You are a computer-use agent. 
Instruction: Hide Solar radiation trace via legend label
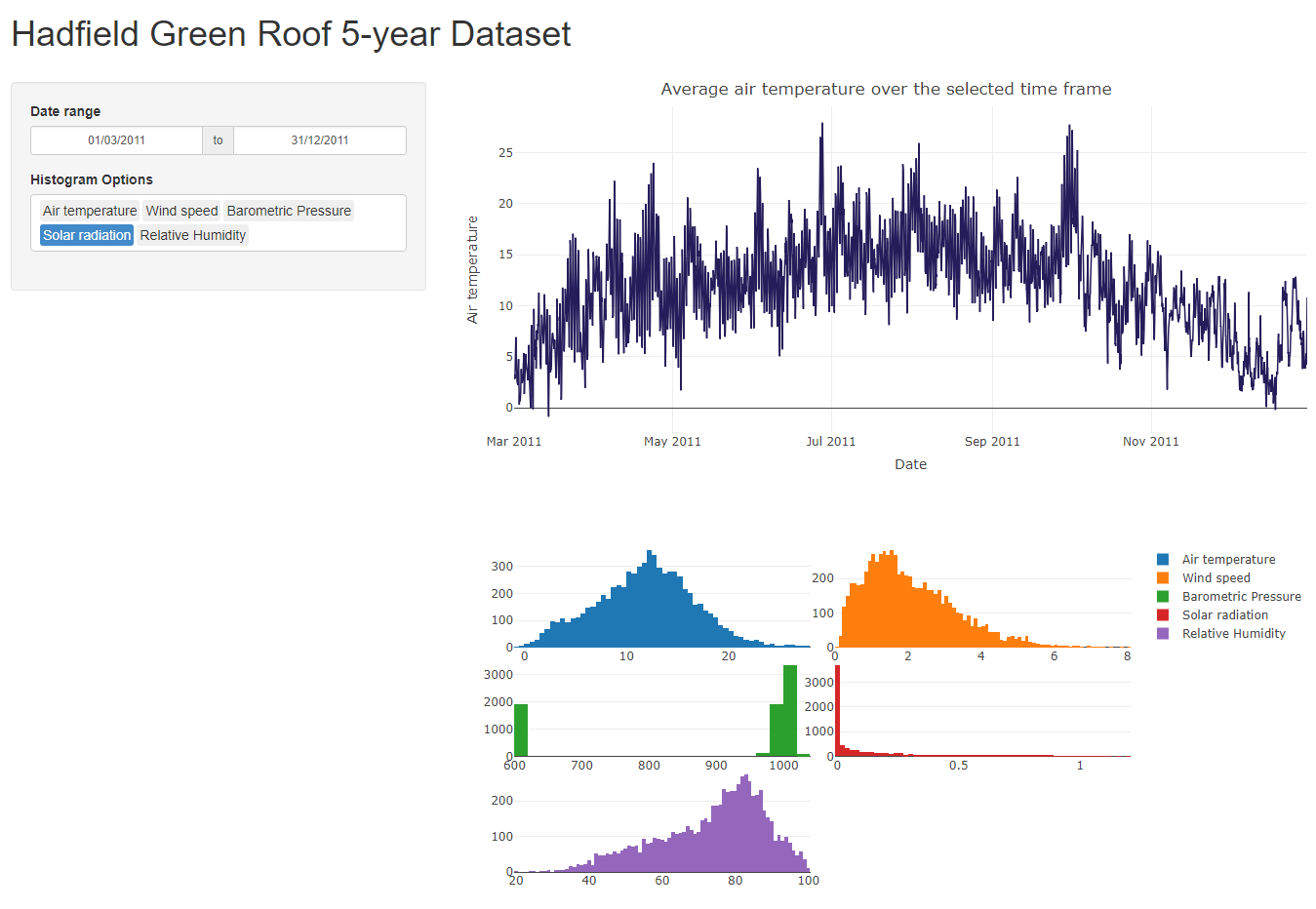click(x=1224, y=615)
